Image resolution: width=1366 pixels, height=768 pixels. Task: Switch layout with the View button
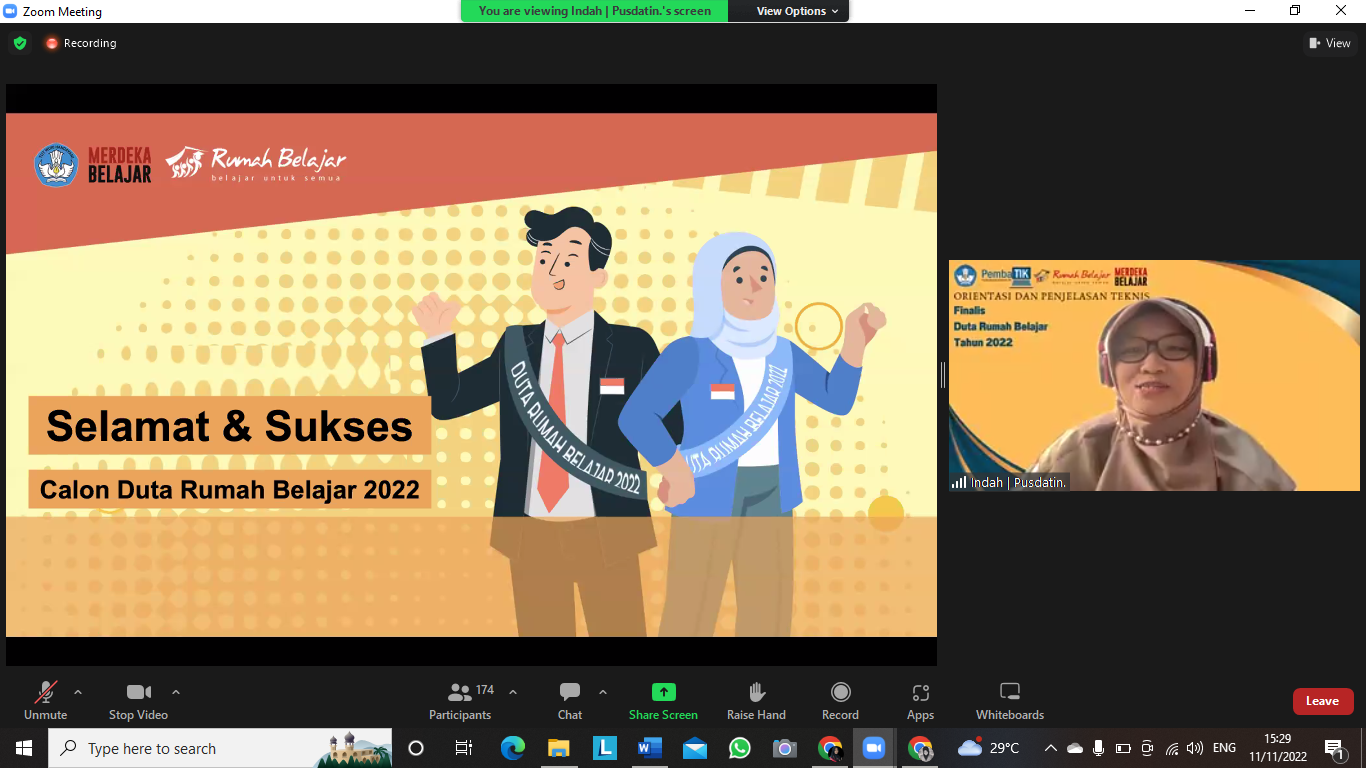1330,43
